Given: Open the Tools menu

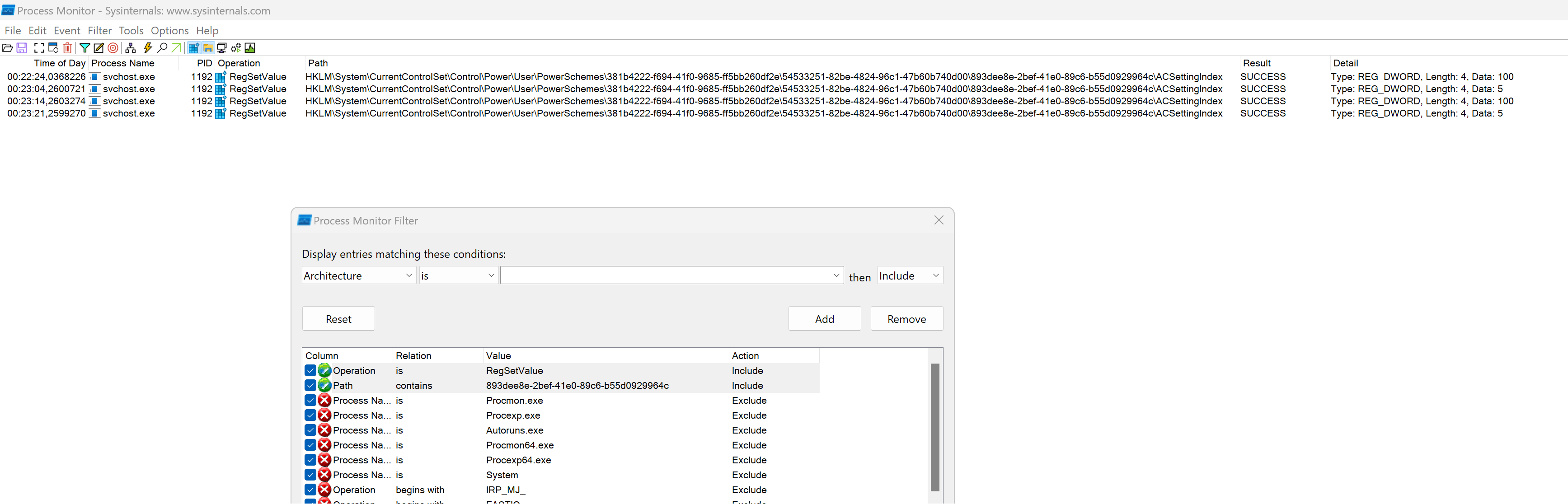Looking at the screenshot, I should (x=131, y=30).
